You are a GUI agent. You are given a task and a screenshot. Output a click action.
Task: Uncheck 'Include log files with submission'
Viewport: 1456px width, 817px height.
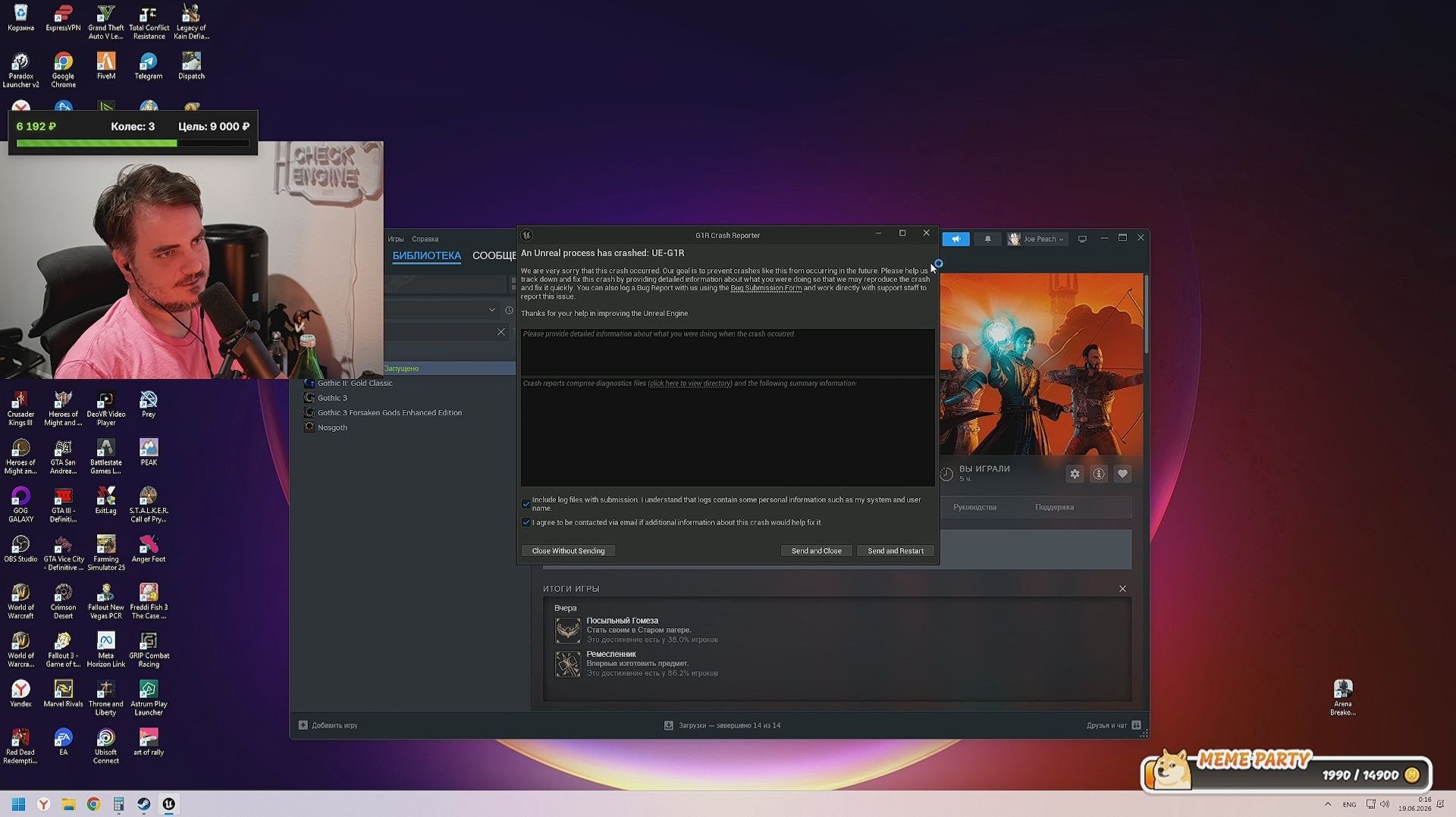[526, 503]
